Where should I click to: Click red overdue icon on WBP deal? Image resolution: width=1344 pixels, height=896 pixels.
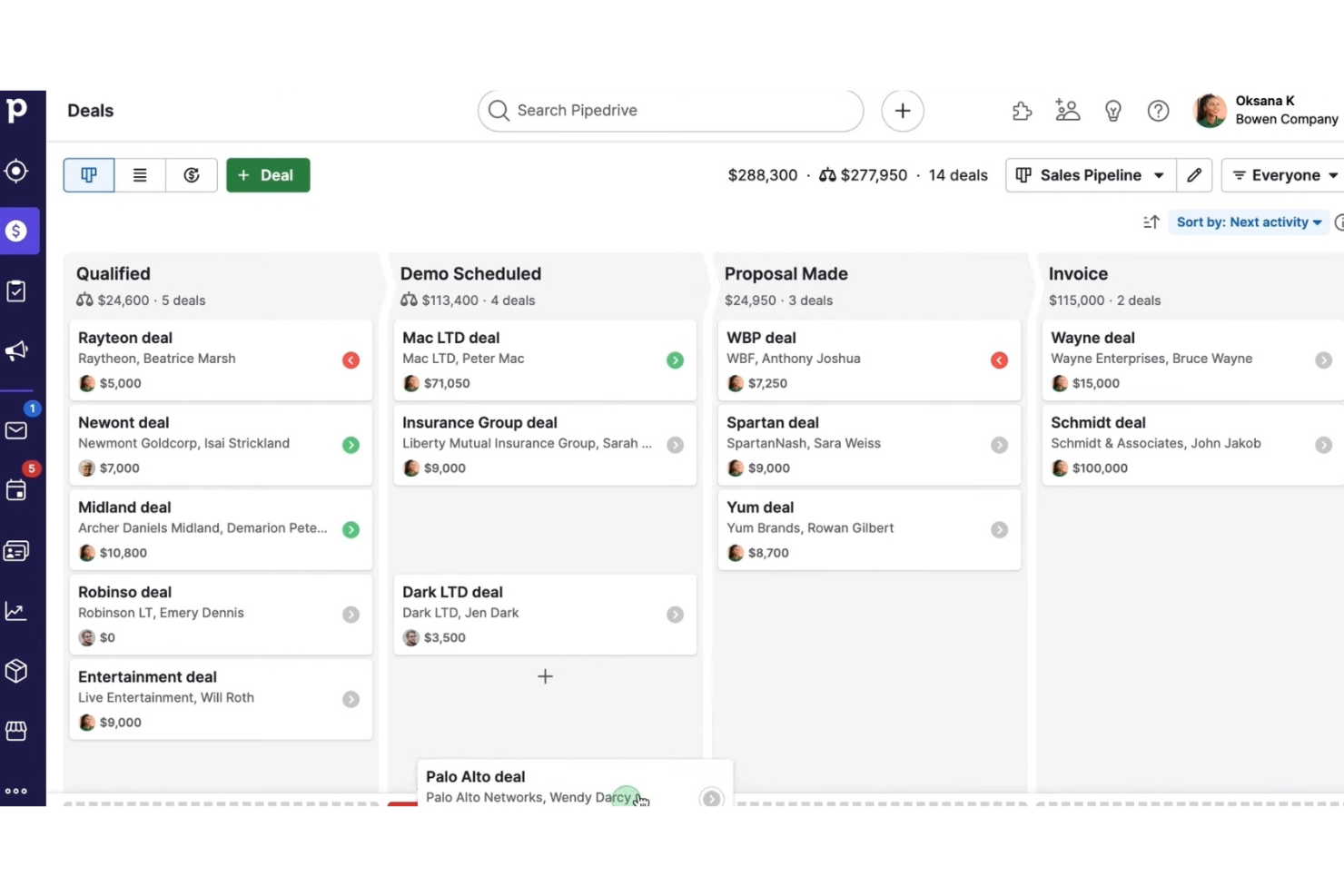click(x=999, y=360)
